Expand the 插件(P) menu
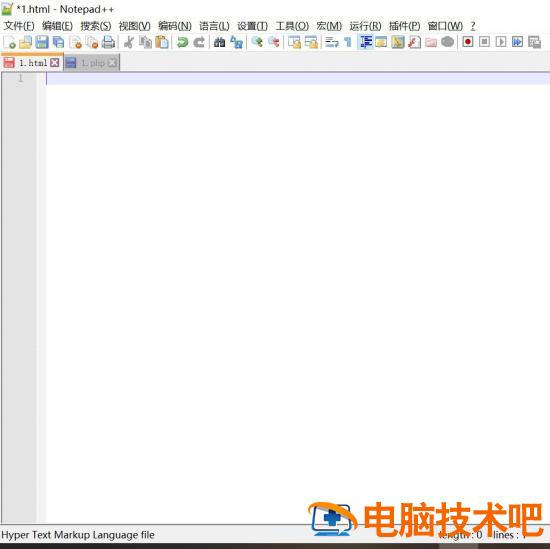Image resolution: width=550 pixels, height=549 pixels. (x=404, y=26)
